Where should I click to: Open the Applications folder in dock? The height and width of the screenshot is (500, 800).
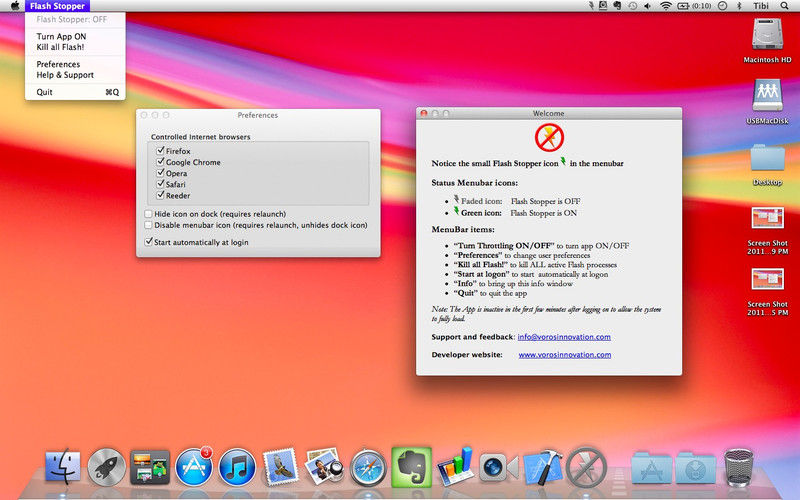(651, 467)
